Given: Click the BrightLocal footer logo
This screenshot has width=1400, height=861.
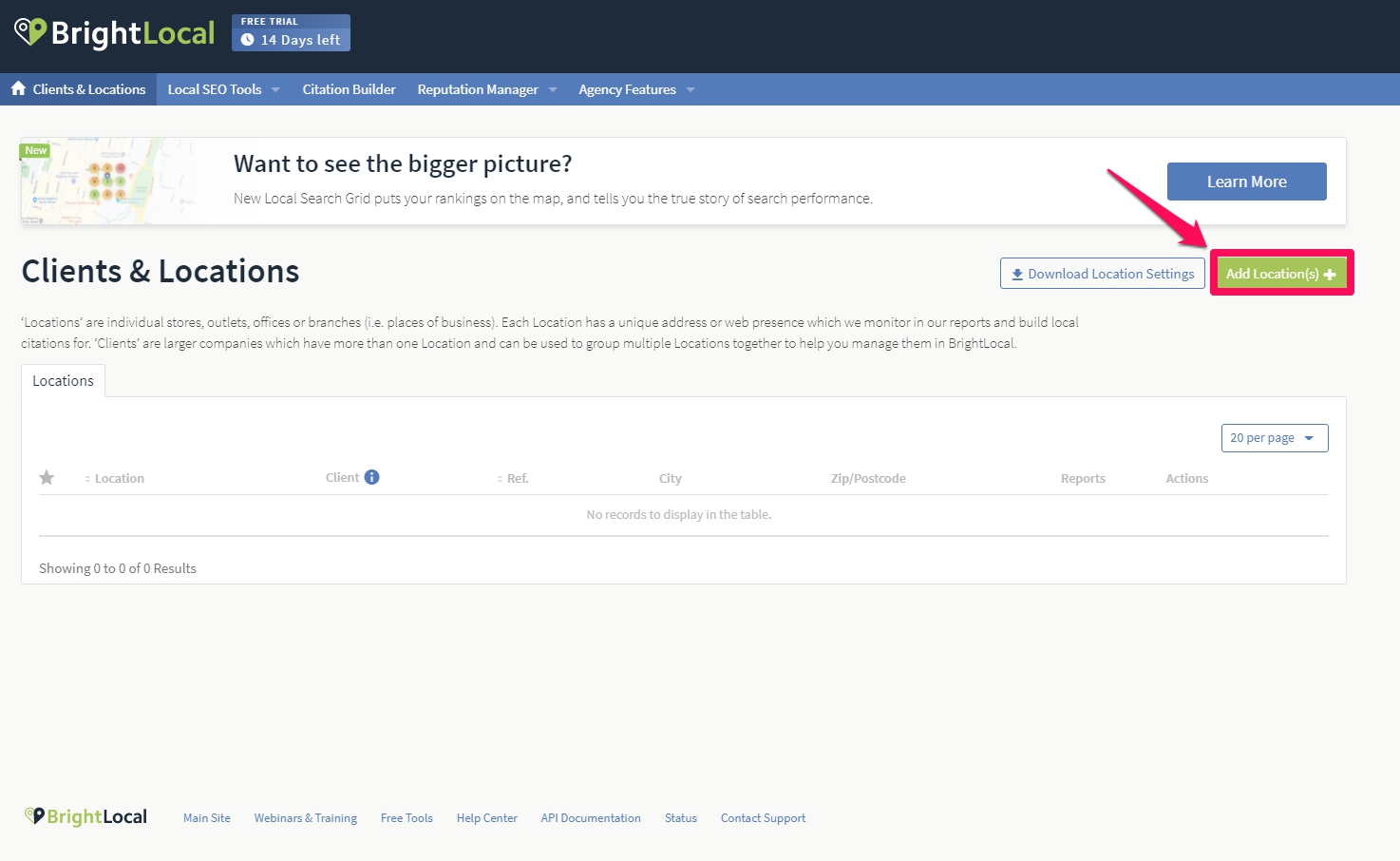Looking at the screenshot, I should tap(85, 817).
